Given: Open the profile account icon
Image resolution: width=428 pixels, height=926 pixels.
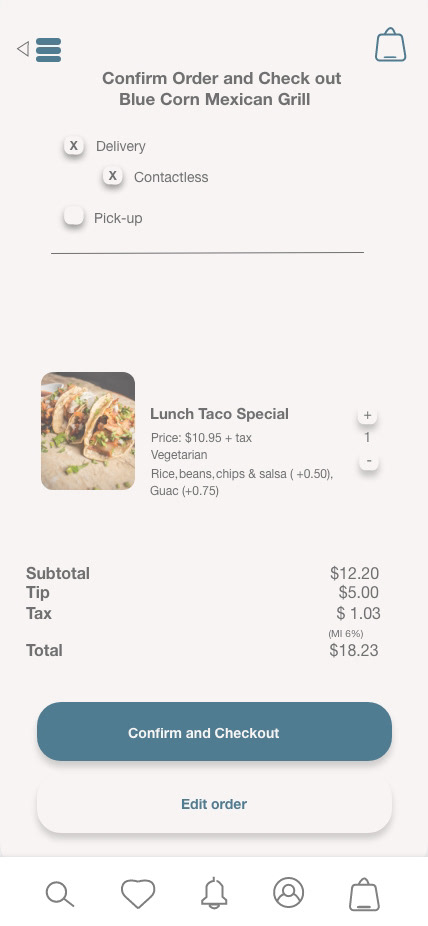Looking at the screenshot, I should click(x=289, y=892).
